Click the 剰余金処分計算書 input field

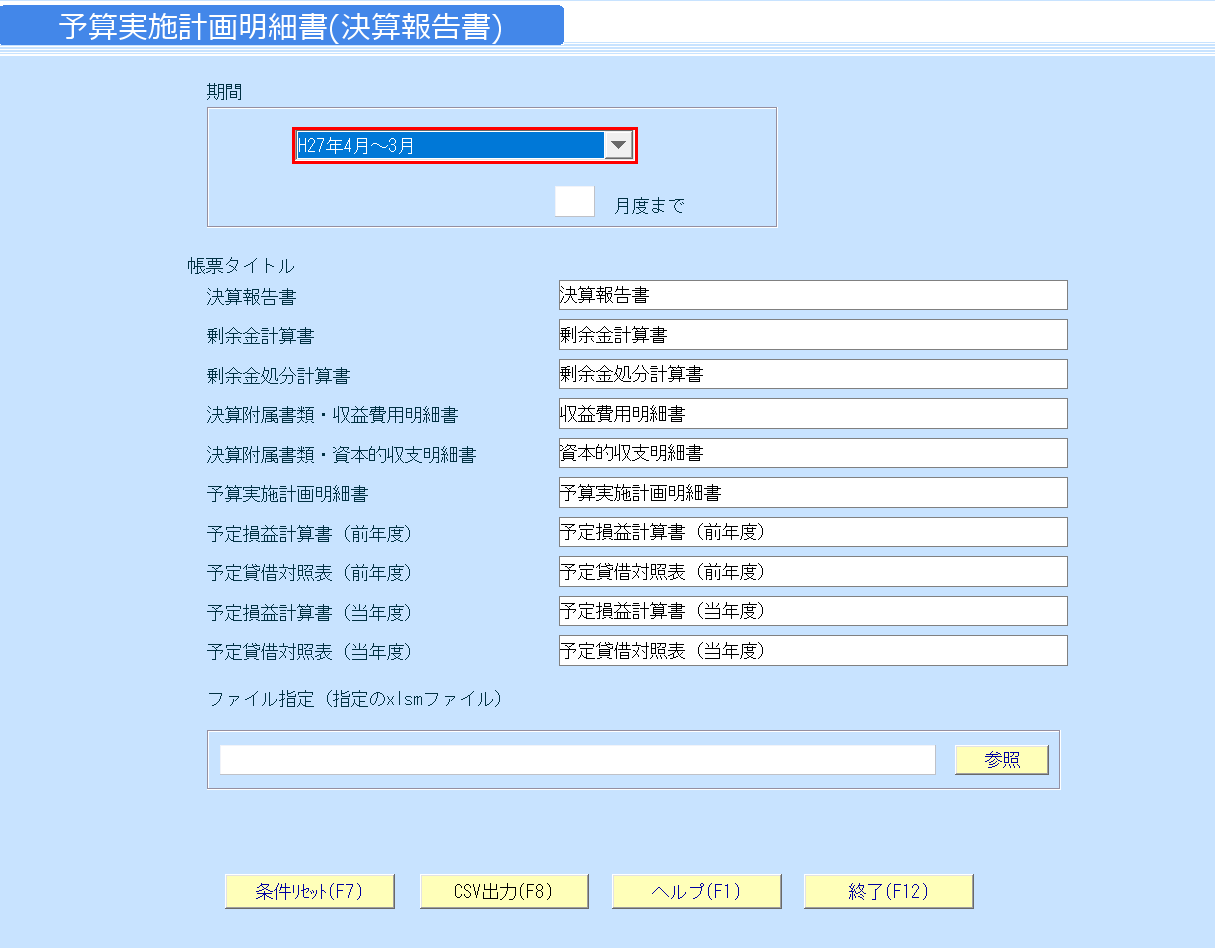pyautogui.click(x=810, y=373)
